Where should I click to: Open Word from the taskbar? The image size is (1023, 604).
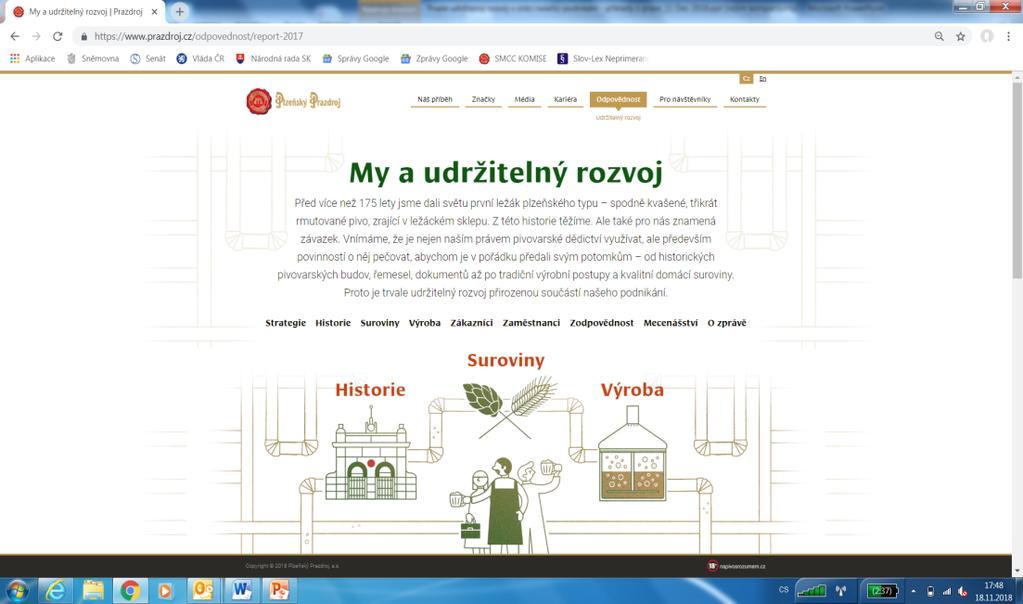pyautogui.click(x=241, y=591)
